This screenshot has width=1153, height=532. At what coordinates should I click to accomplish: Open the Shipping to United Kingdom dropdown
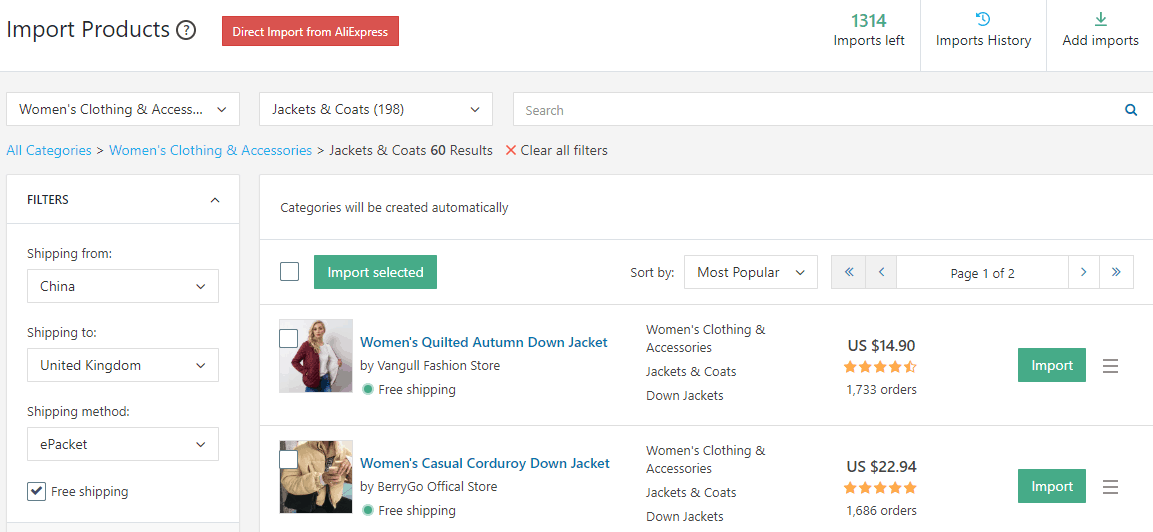click(x=123, y=365)
